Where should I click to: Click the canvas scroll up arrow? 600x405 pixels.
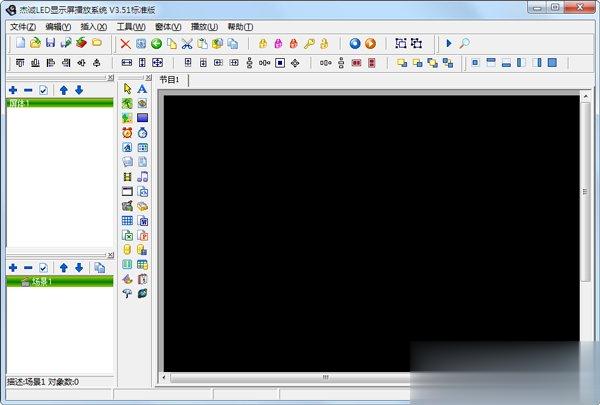click(x=585, y=97)
